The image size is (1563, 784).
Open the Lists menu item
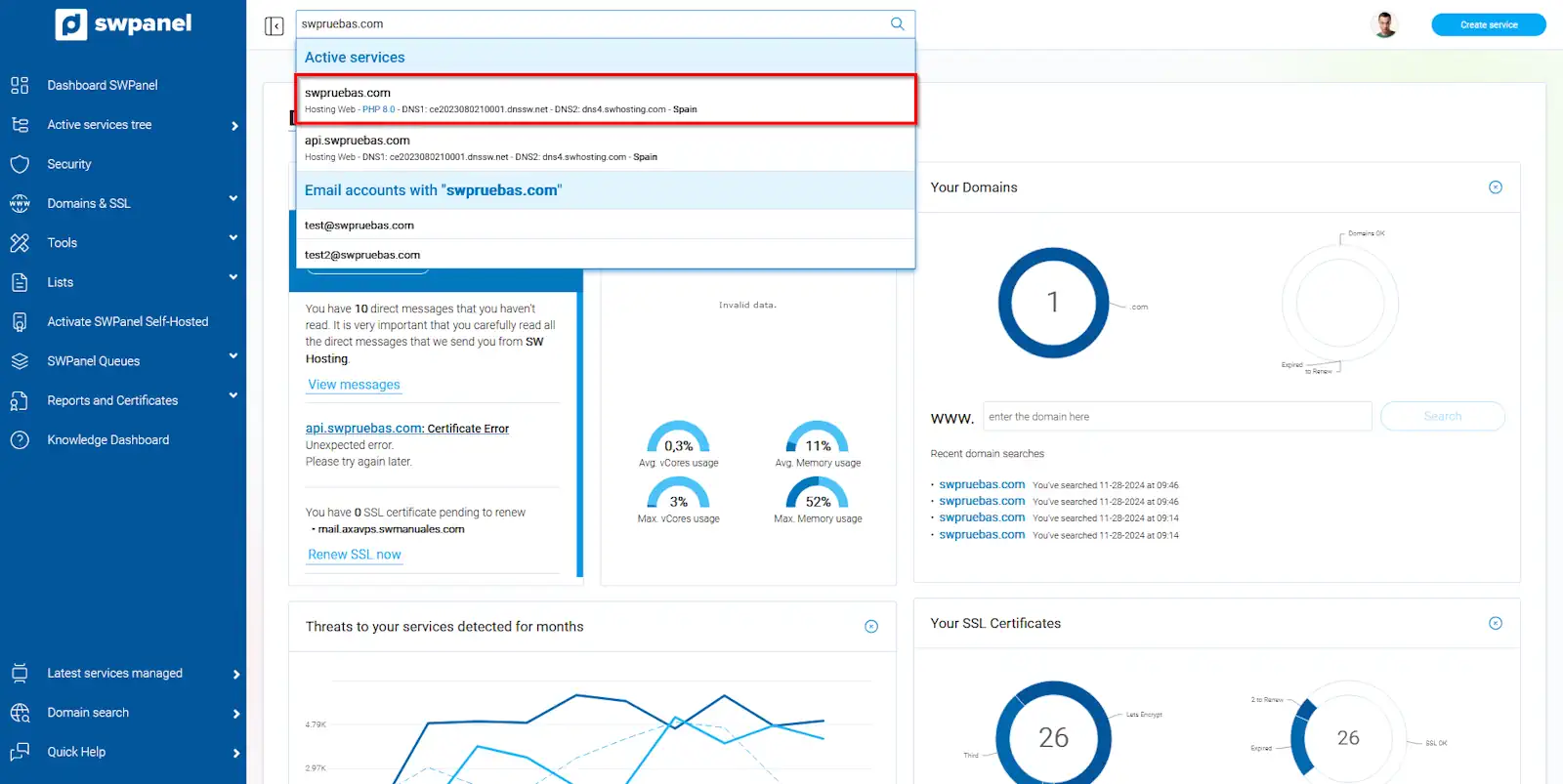(x=61, y=282)
